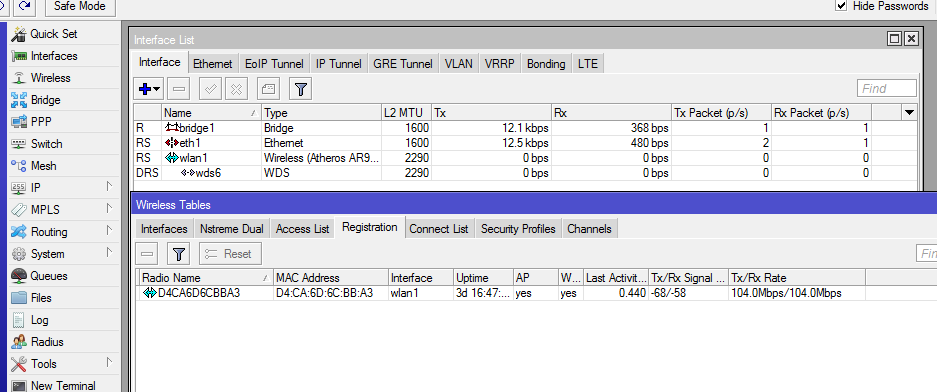Click the filter funnel in Interface List
Image resolution: width=937 pixels, height=392 pixels.
pos(301,90)
